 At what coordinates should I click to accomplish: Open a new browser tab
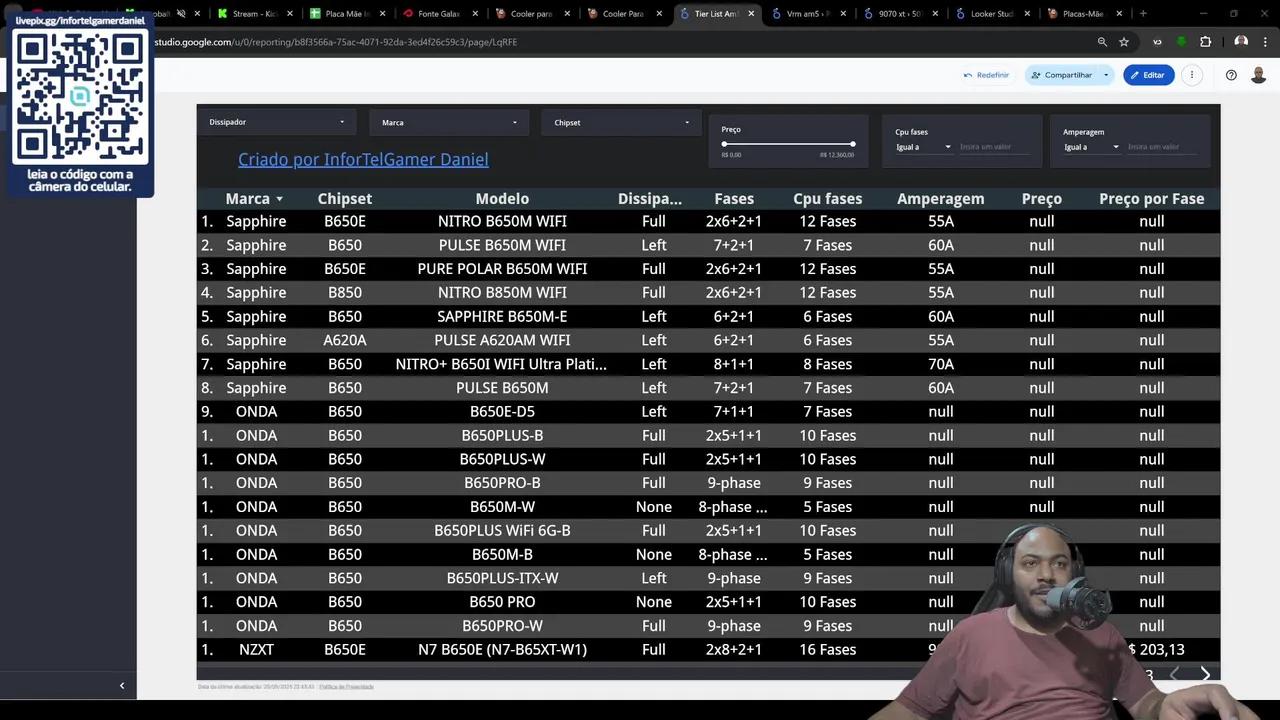click(1143, 14)
